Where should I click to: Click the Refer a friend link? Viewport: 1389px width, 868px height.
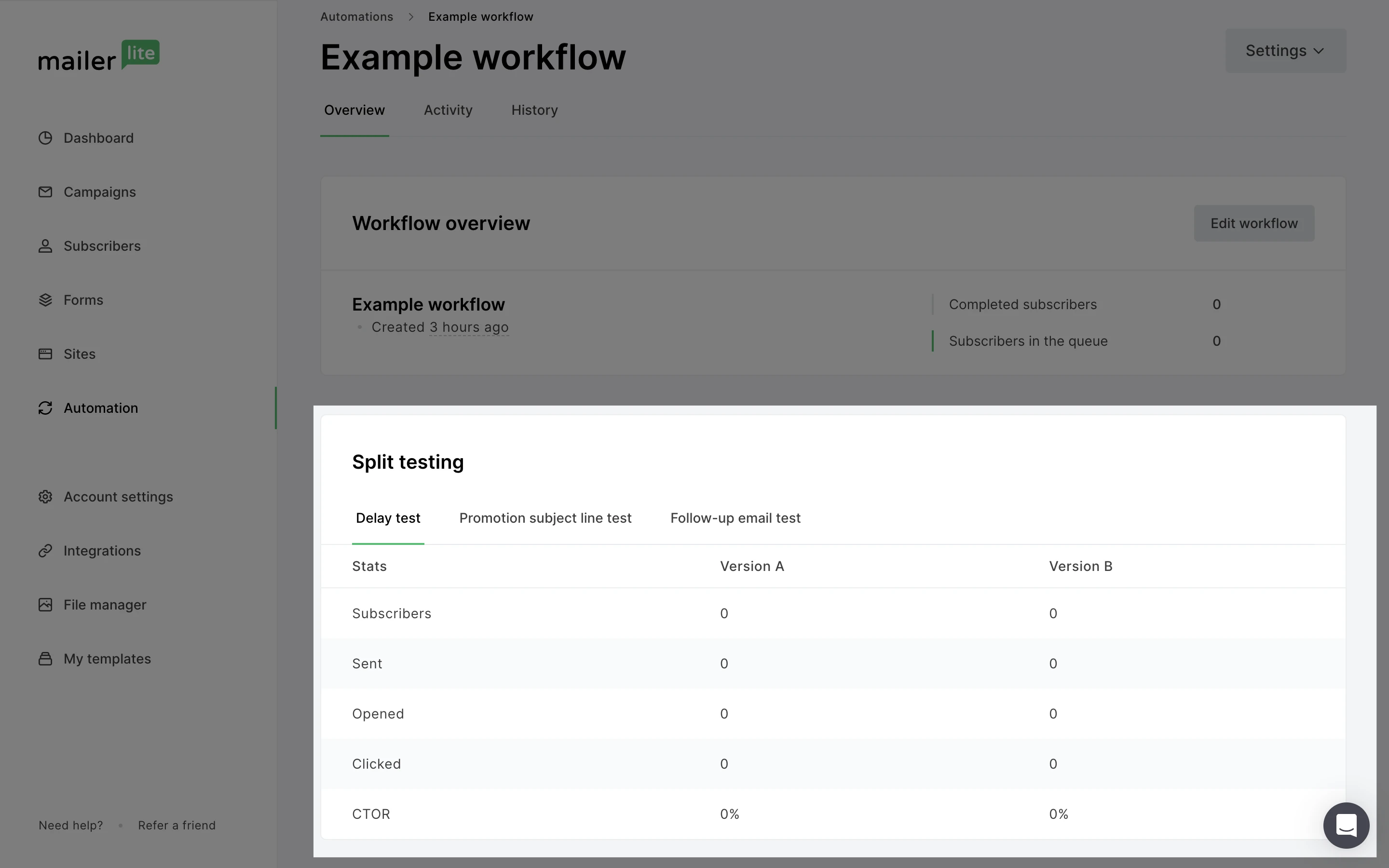click(x=177, y=825)
